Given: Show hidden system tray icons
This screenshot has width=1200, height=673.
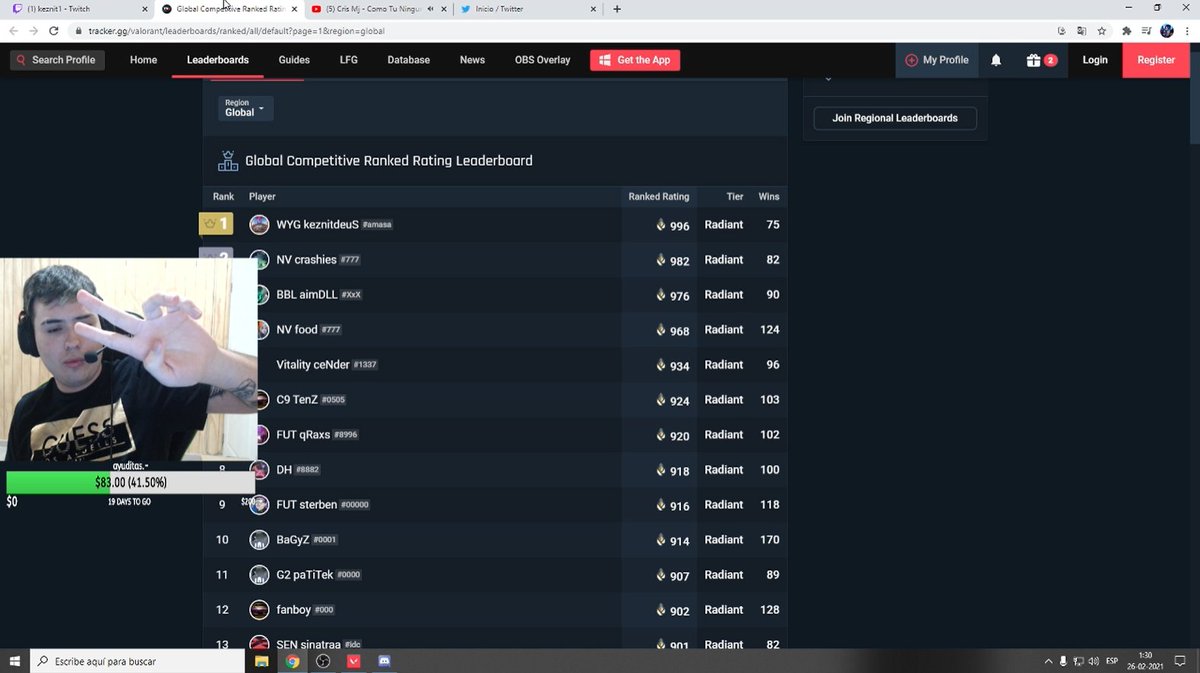Looking at the screenshot, I should point(1048,661).
